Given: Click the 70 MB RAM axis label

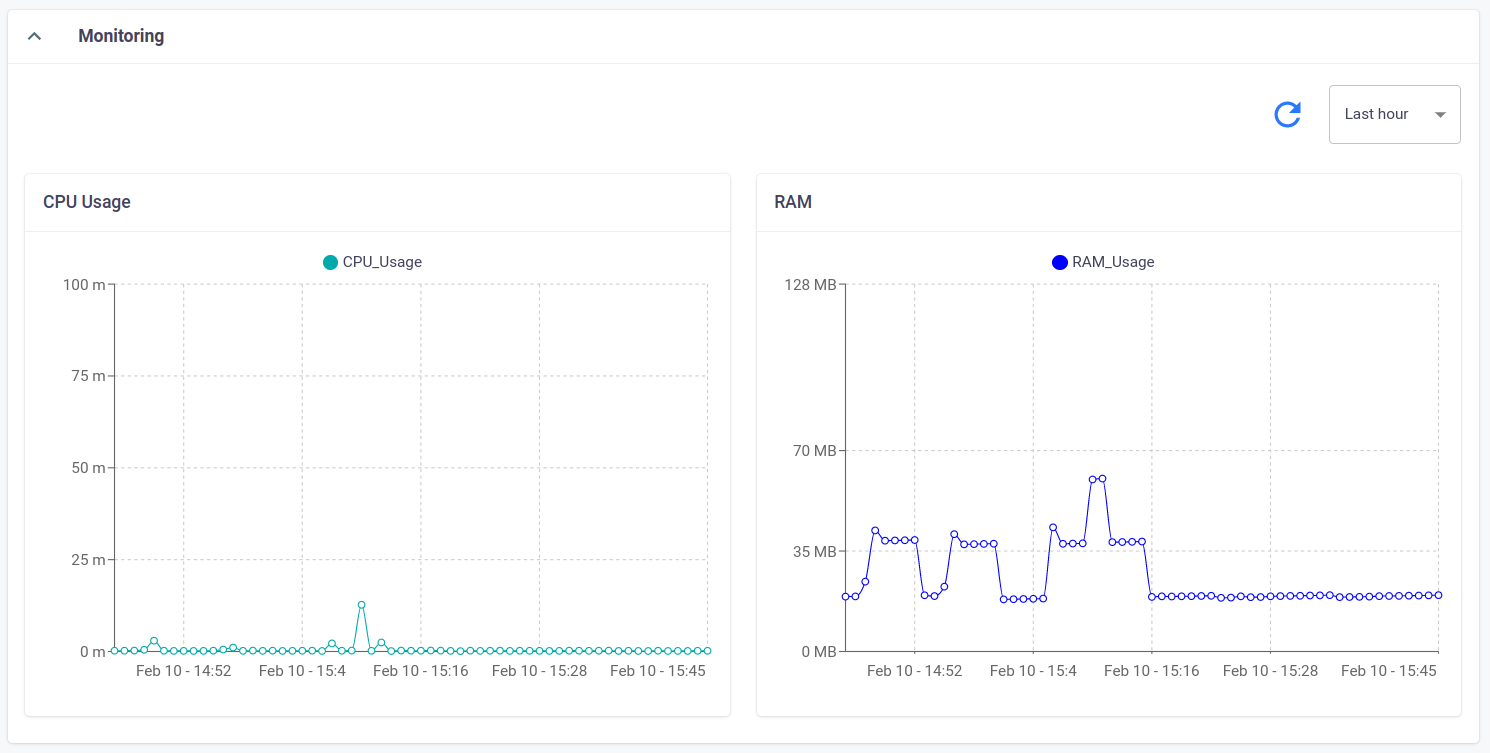Looking at the screenshot, I should click(x=815, y=451).
